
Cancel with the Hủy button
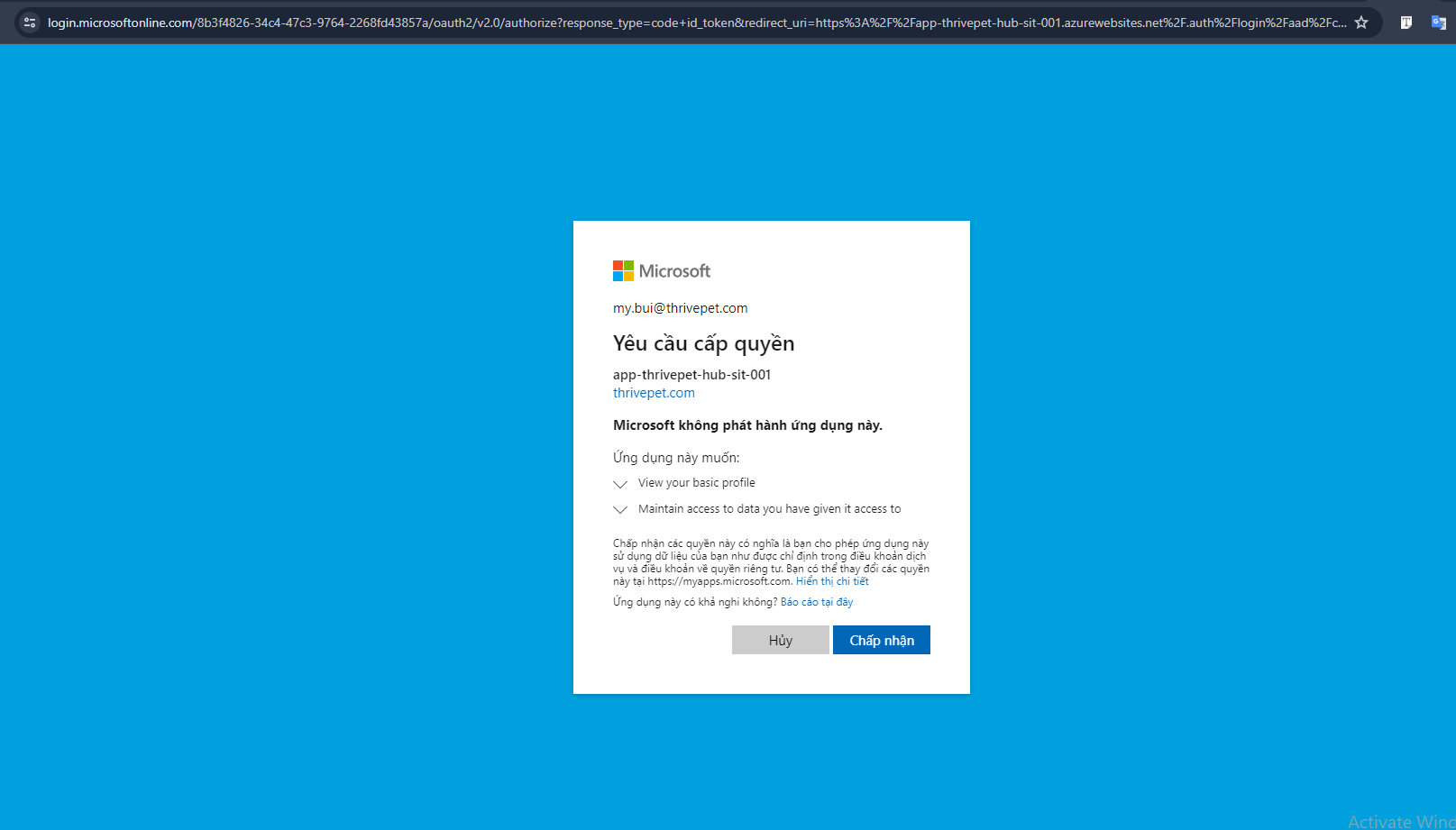(x=781, y=640)
